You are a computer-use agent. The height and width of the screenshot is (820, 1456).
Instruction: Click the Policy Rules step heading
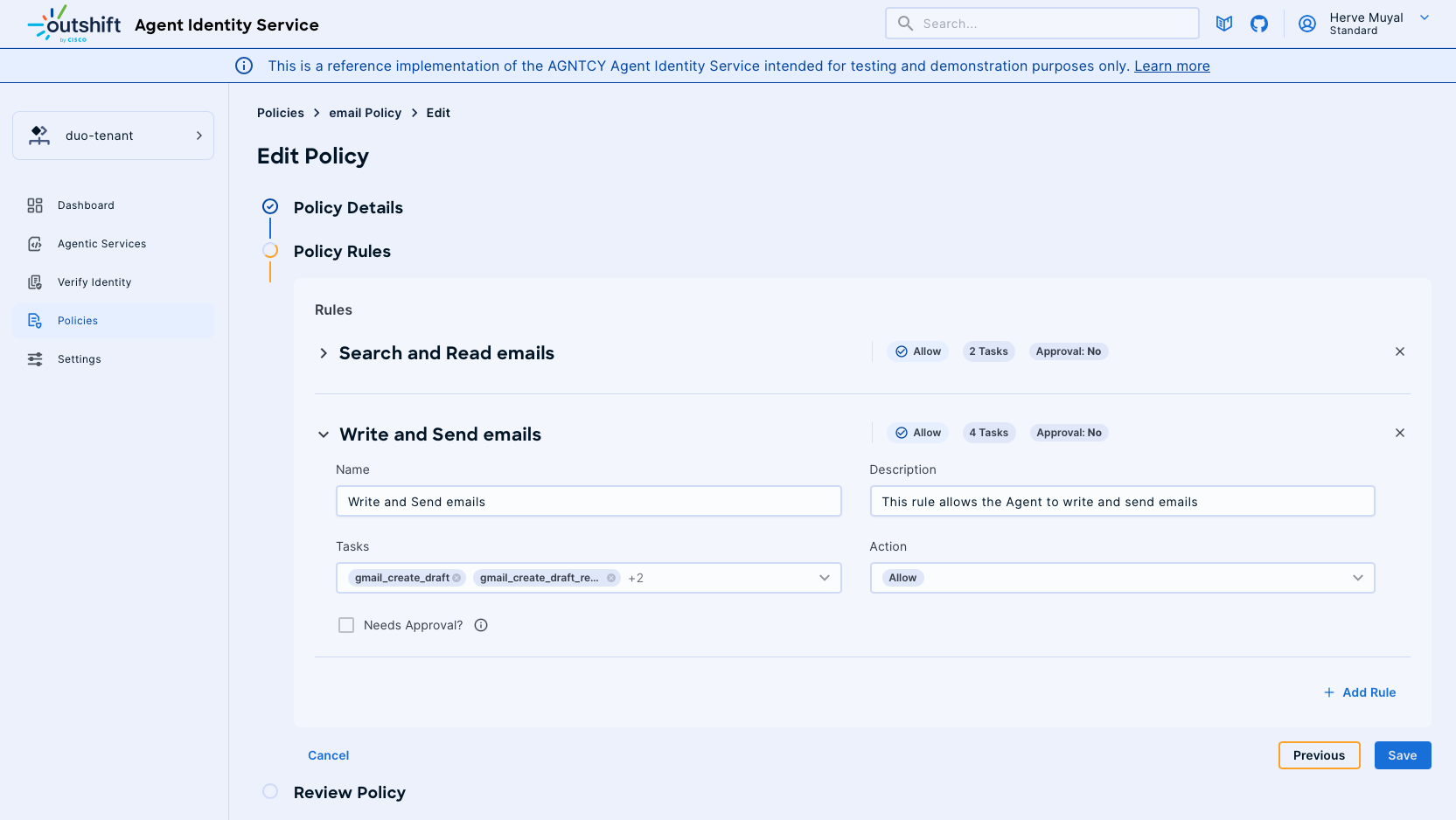tap(342, 251)
